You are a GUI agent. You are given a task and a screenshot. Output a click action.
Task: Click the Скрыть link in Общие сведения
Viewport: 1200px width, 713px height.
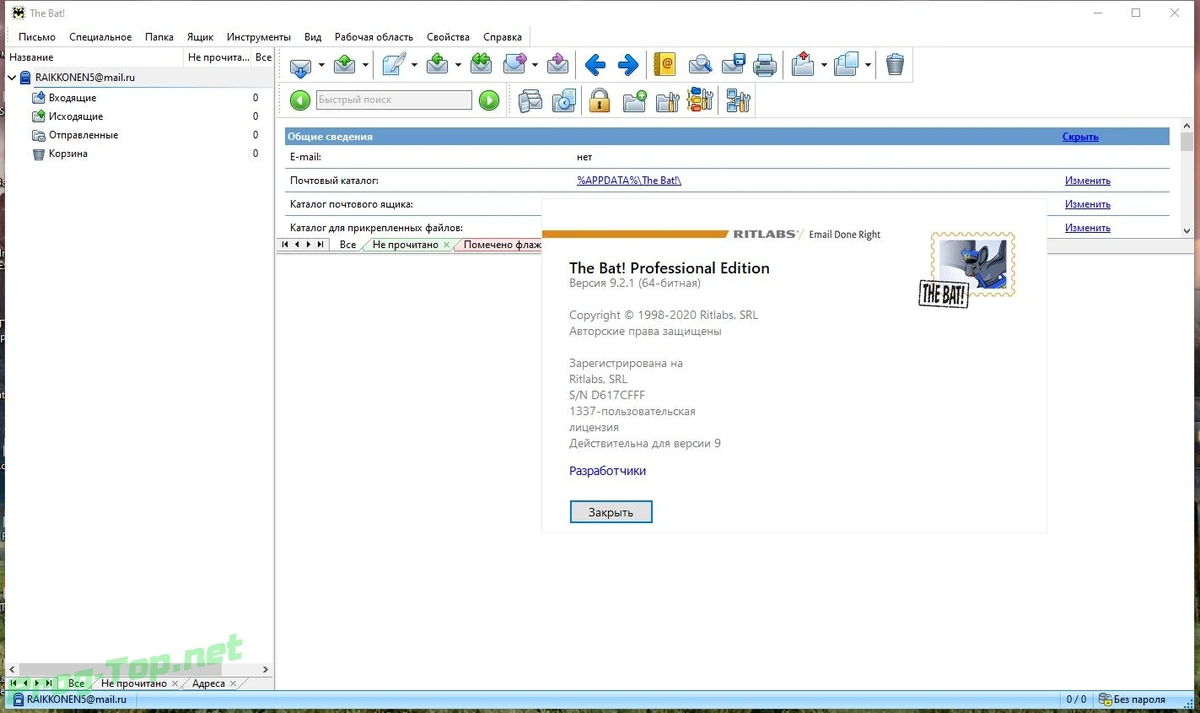tap(1080, 137)
